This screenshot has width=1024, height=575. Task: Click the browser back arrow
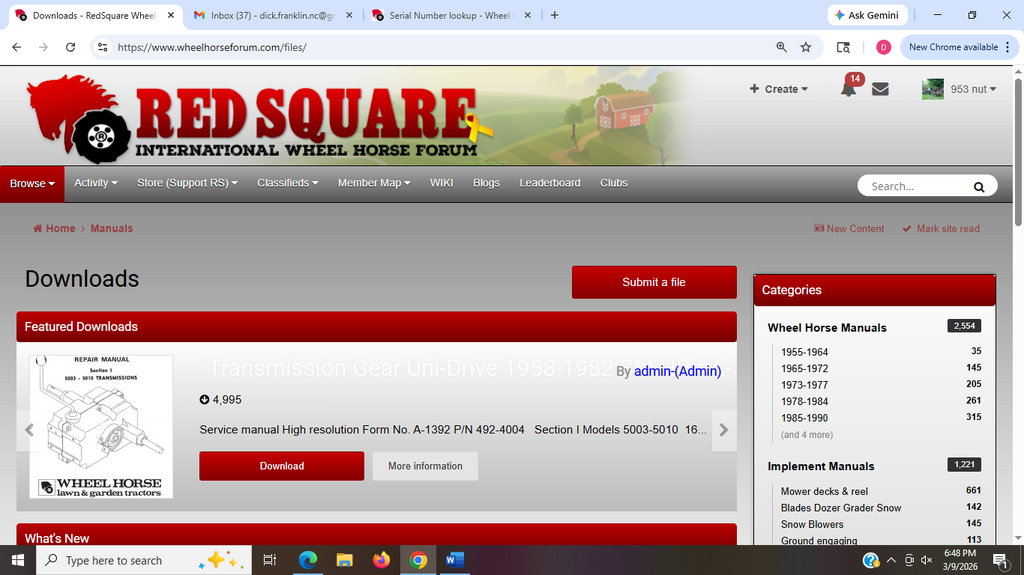[17, 47]
